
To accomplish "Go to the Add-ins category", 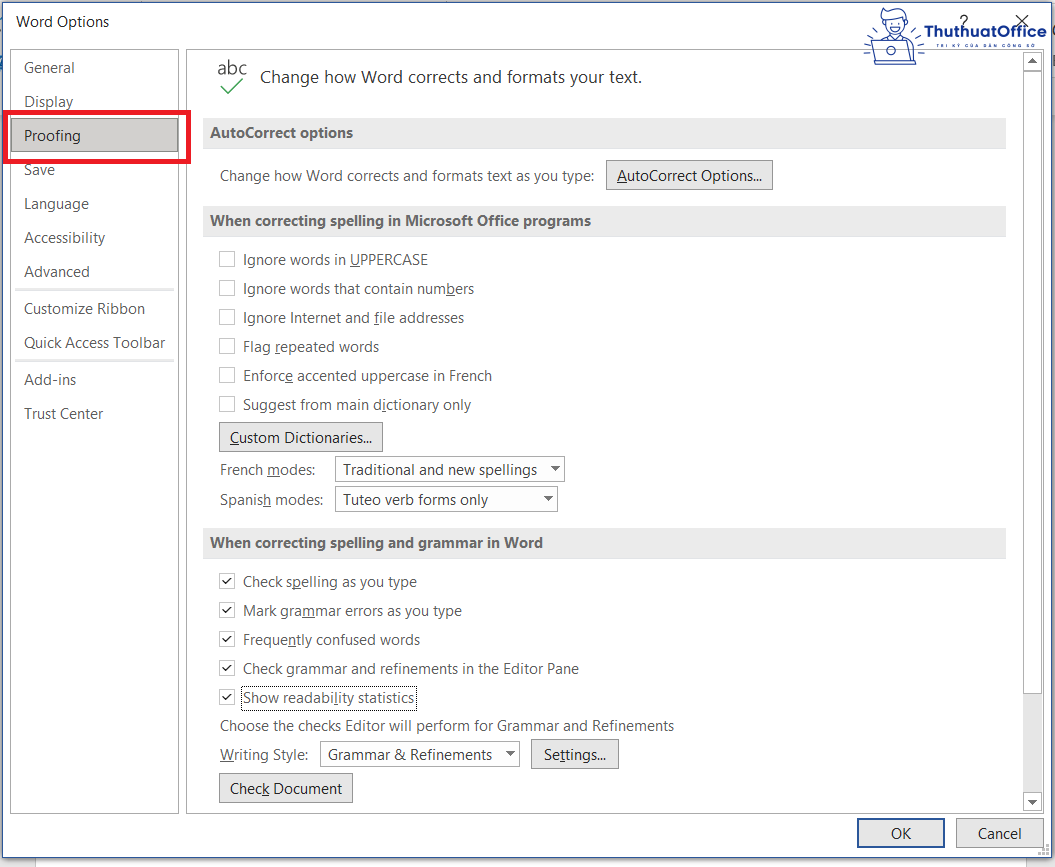I will pyautogui.click(x=50, y=380).
